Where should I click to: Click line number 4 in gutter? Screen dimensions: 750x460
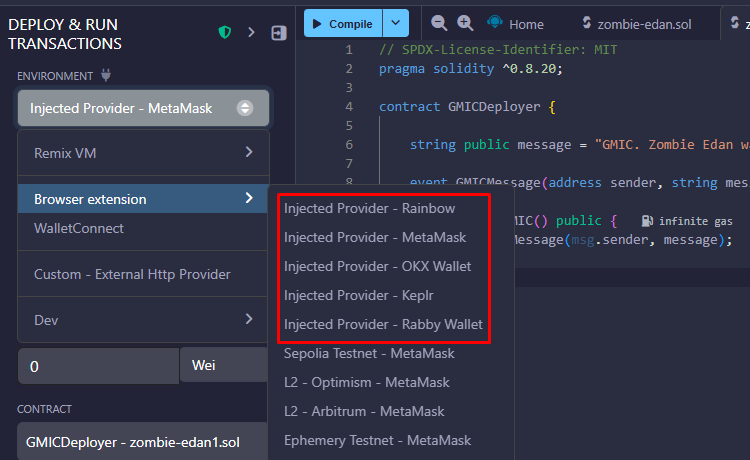(x=349, y=107)
